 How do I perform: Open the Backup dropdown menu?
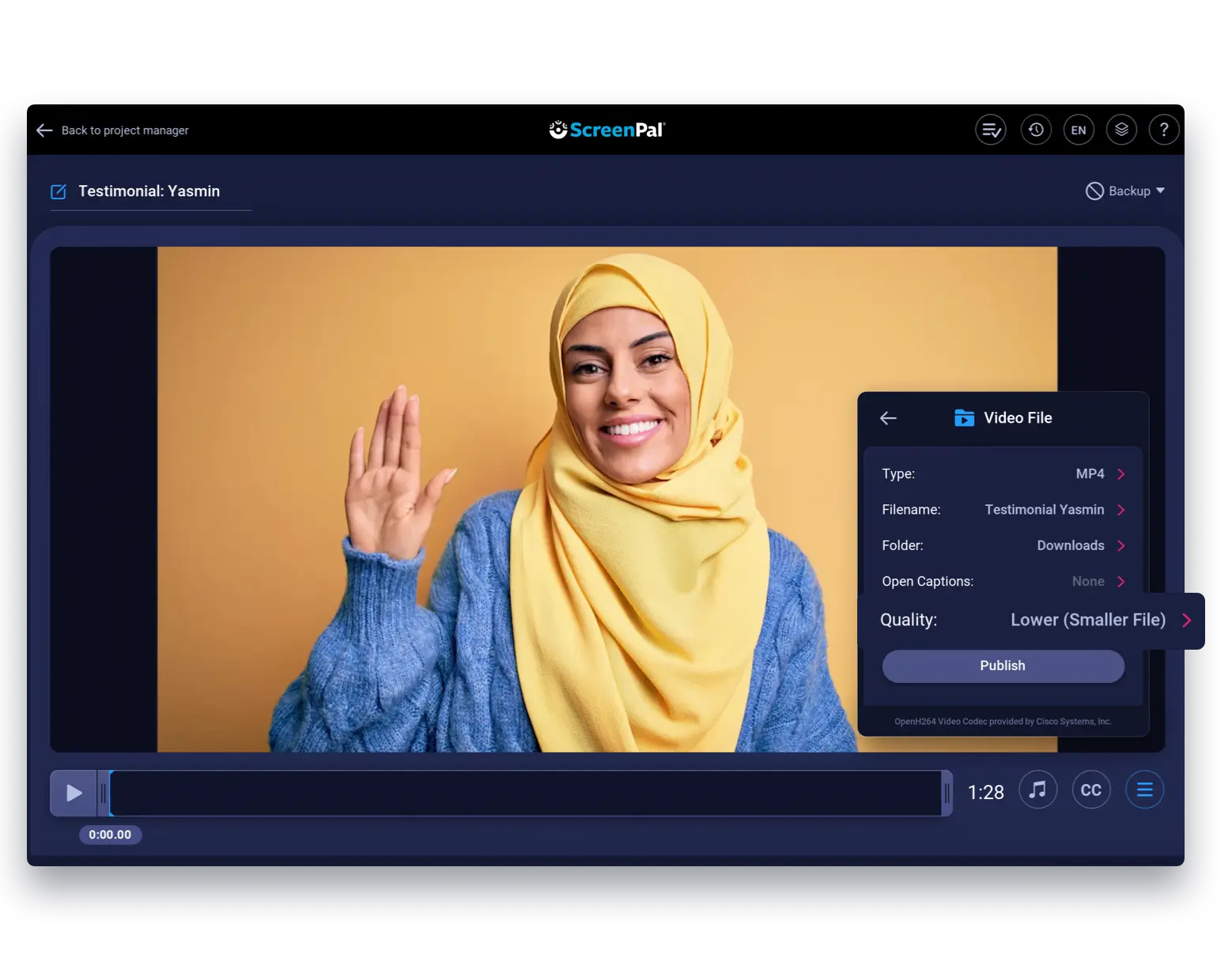[1125, 191]
